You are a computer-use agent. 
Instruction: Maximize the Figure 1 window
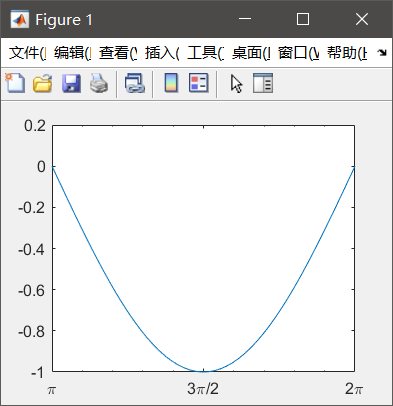pyautogui.click(x=303, y=19)
